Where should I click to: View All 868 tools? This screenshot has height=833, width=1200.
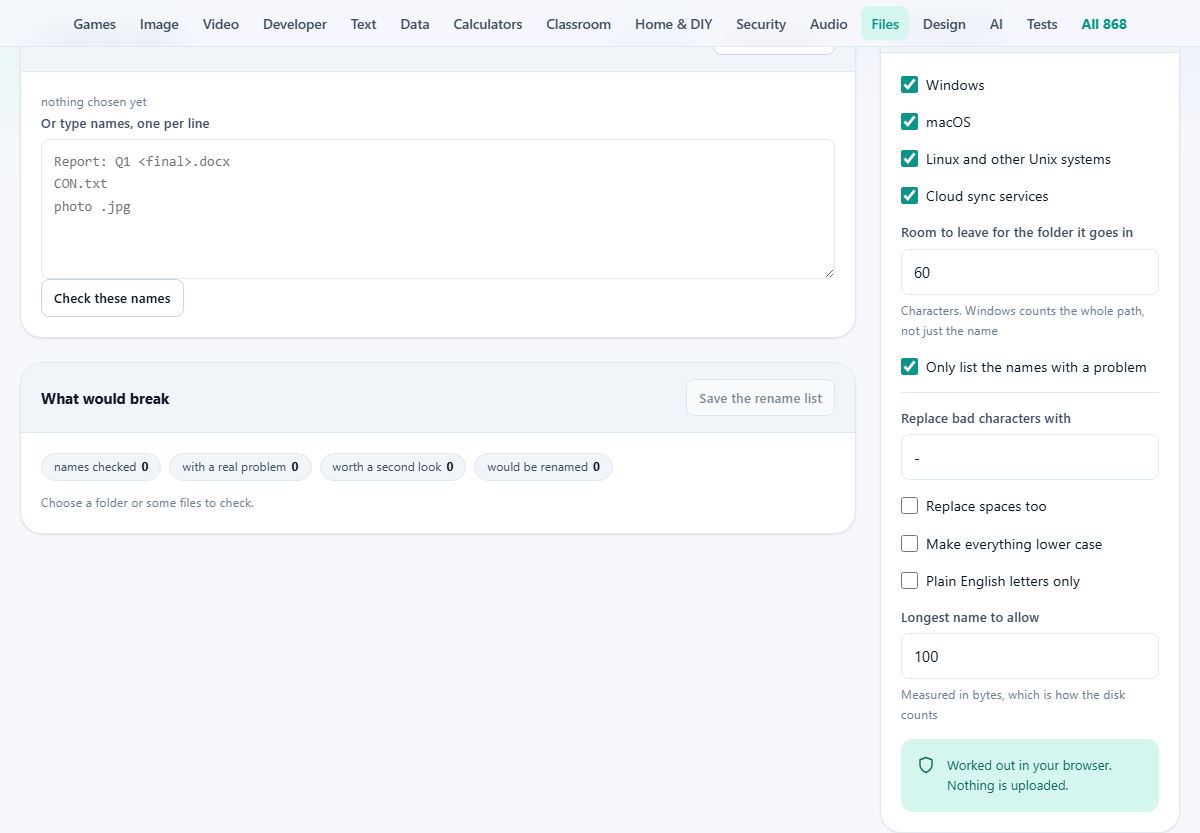tap(1104, 24)
